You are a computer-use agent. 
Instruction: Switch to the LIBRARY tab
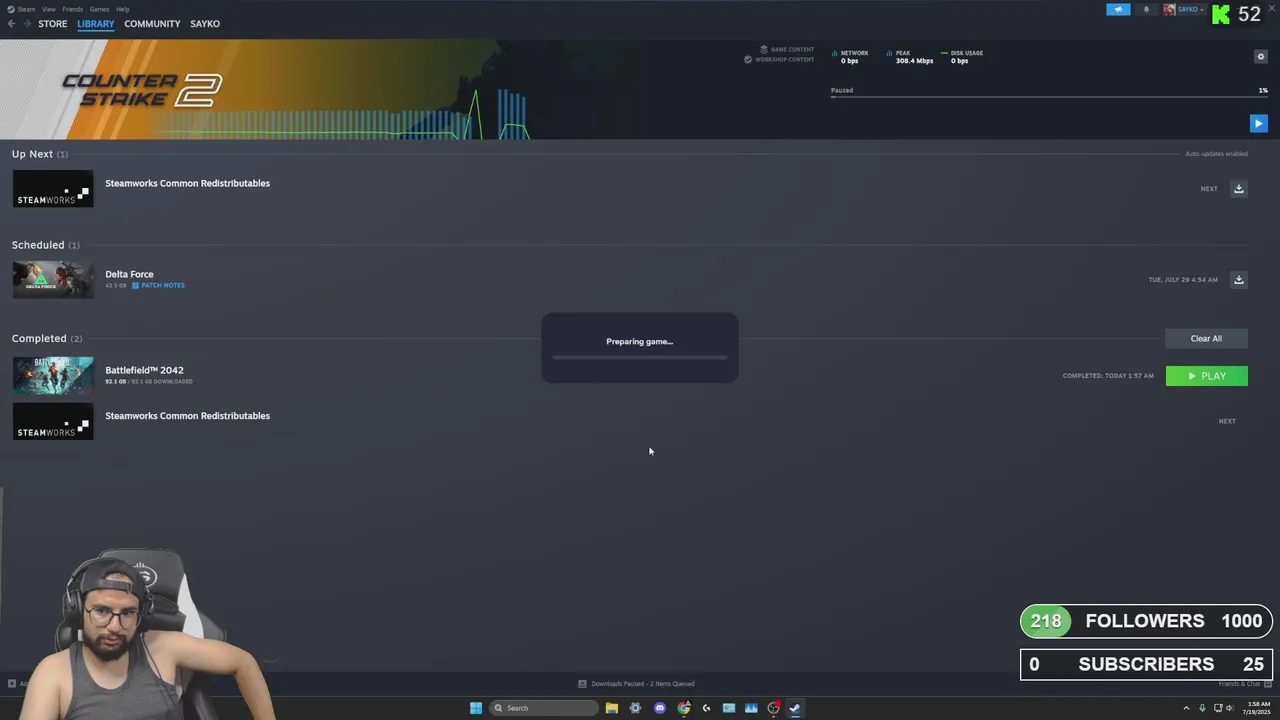coord(96,24)
